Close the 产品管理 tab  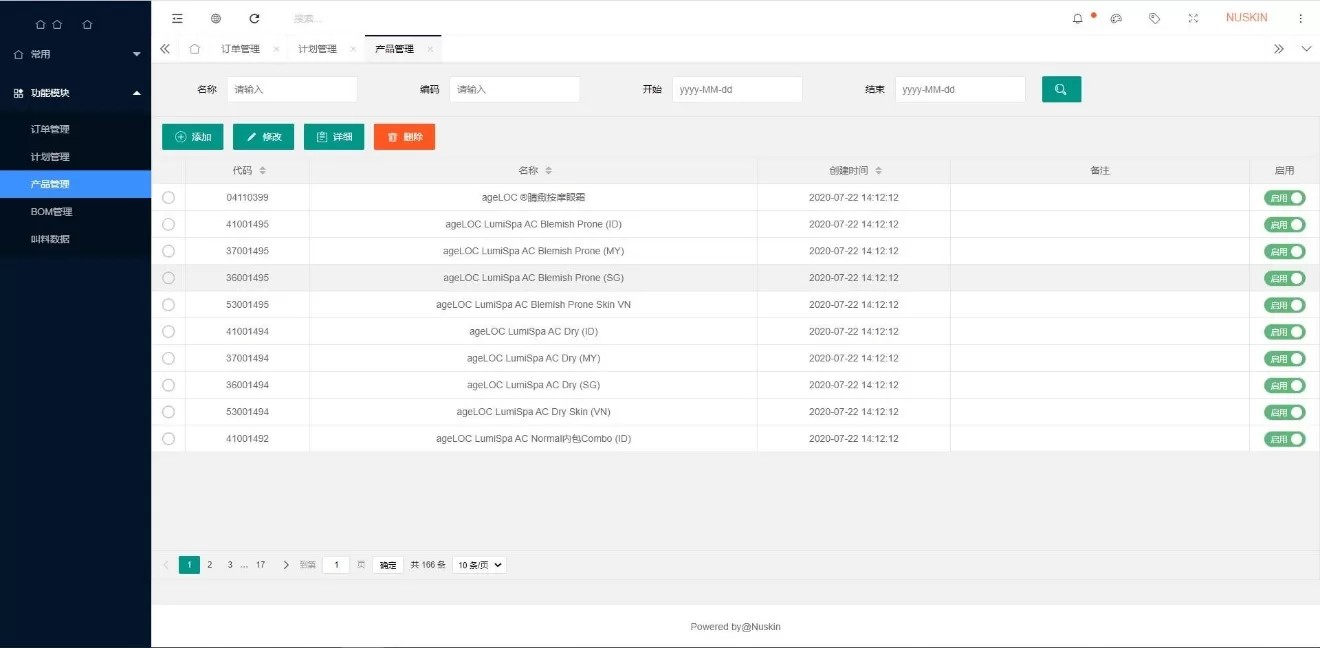coord(430,49)
